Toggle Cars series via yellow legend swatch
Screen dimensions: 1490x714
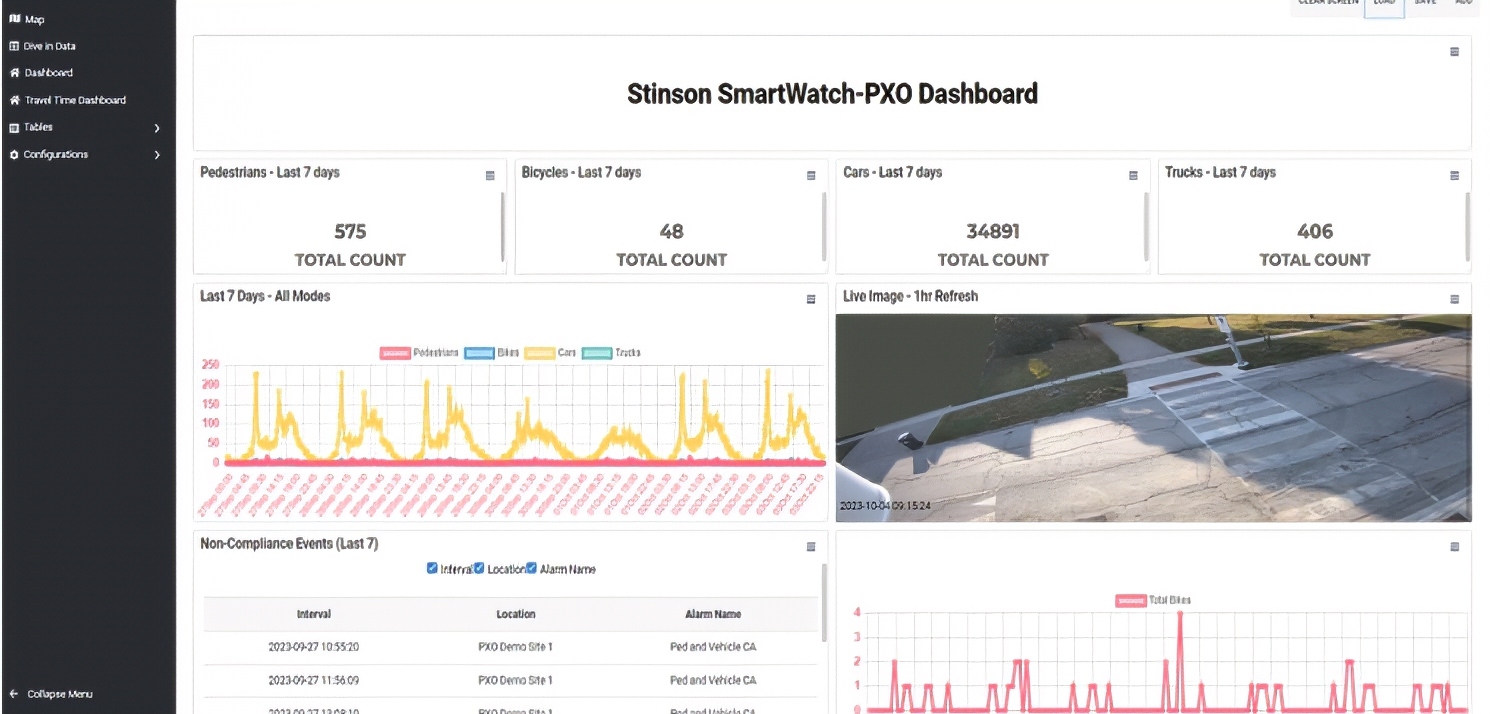click(x=539, y=353)
